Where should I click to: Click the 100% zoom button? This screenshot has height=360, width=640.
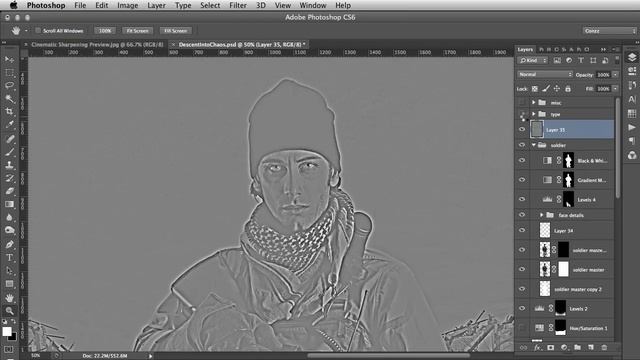coord(105,31)
